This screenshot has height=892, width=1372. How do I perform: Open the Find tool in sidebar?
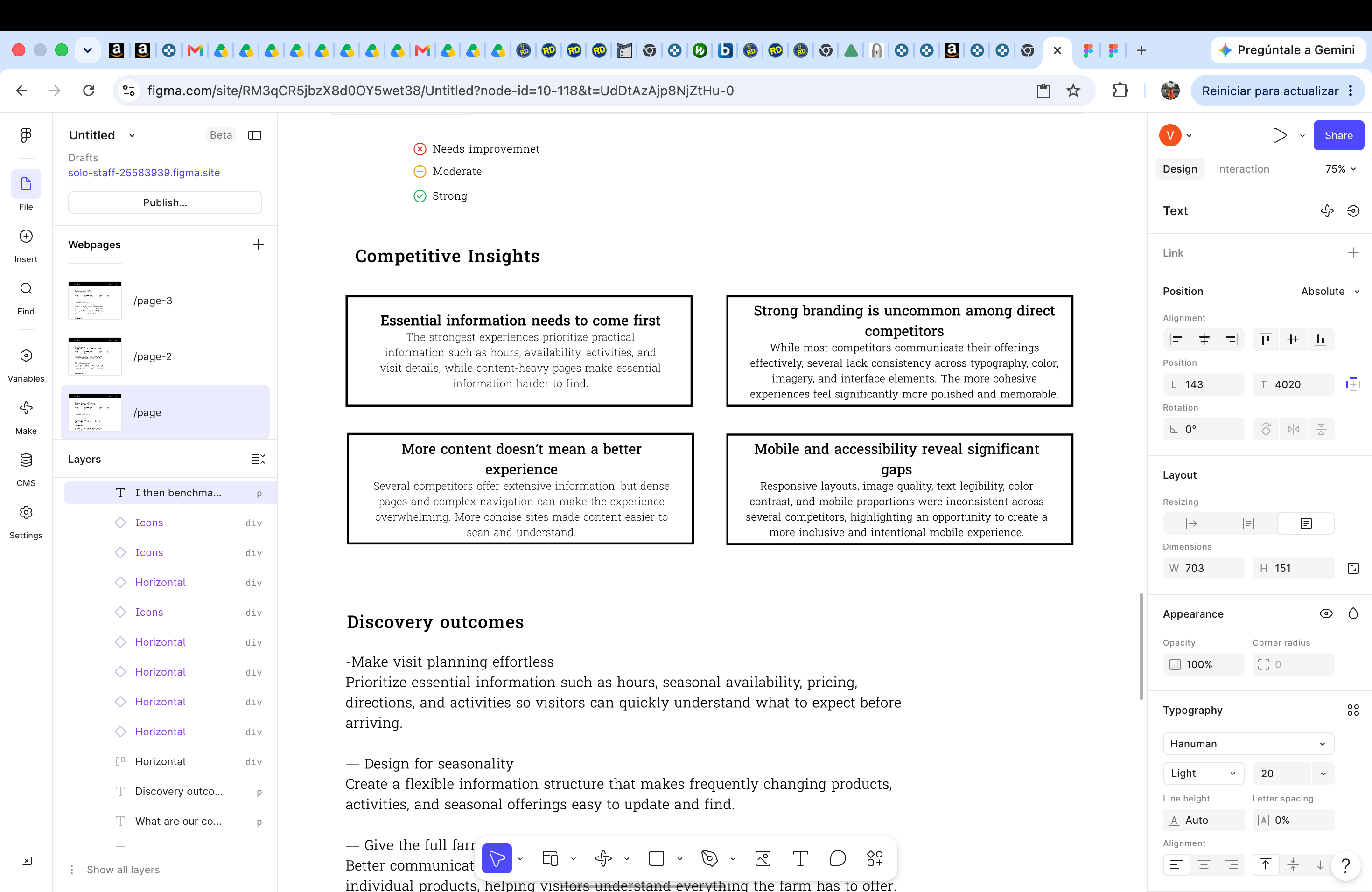tap(26, 298)
